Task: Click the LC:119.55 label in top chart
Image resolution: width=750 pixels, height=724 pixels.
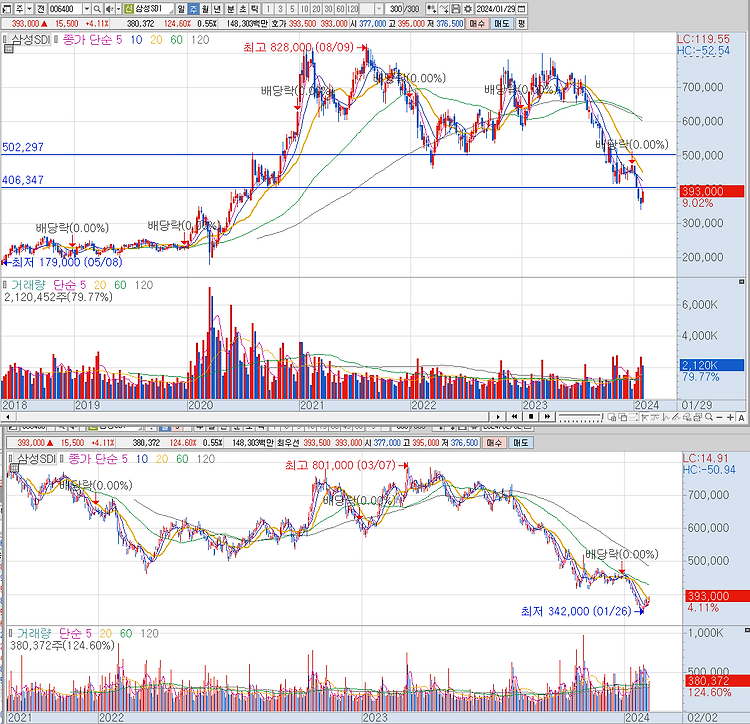Action: coord(703,39)
